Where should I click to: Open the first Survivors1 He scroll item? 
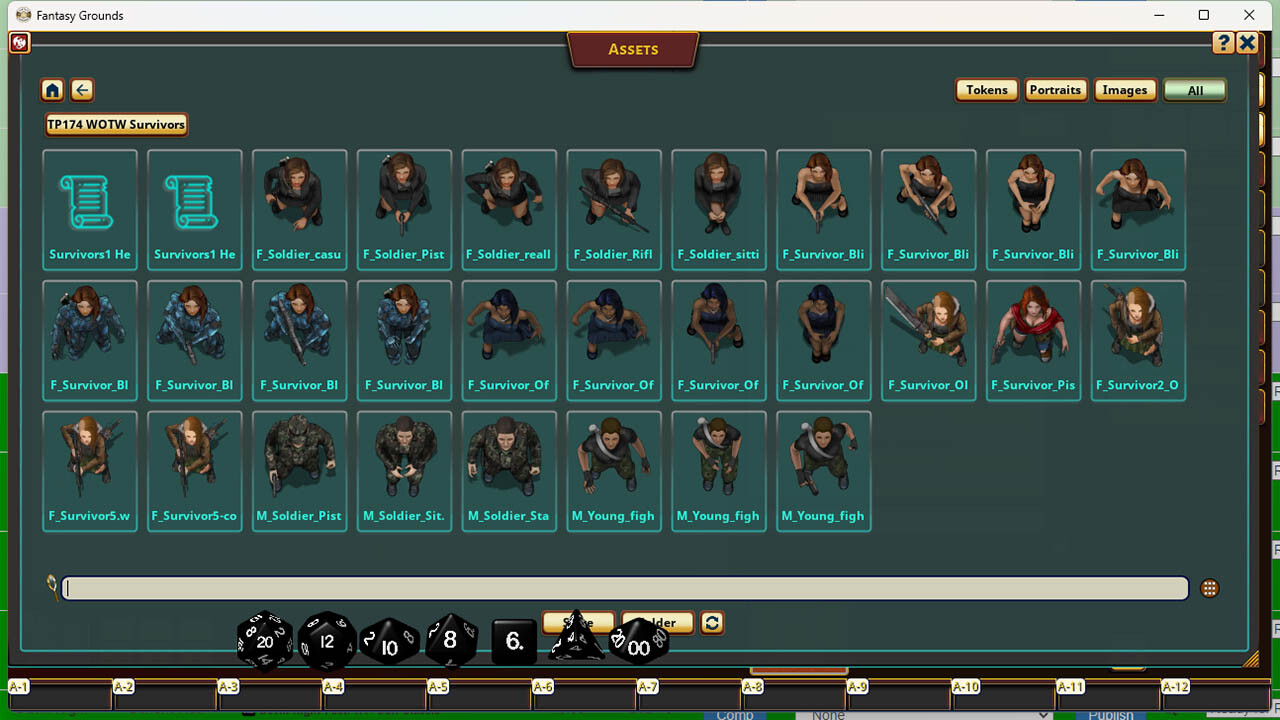point(90,210)
